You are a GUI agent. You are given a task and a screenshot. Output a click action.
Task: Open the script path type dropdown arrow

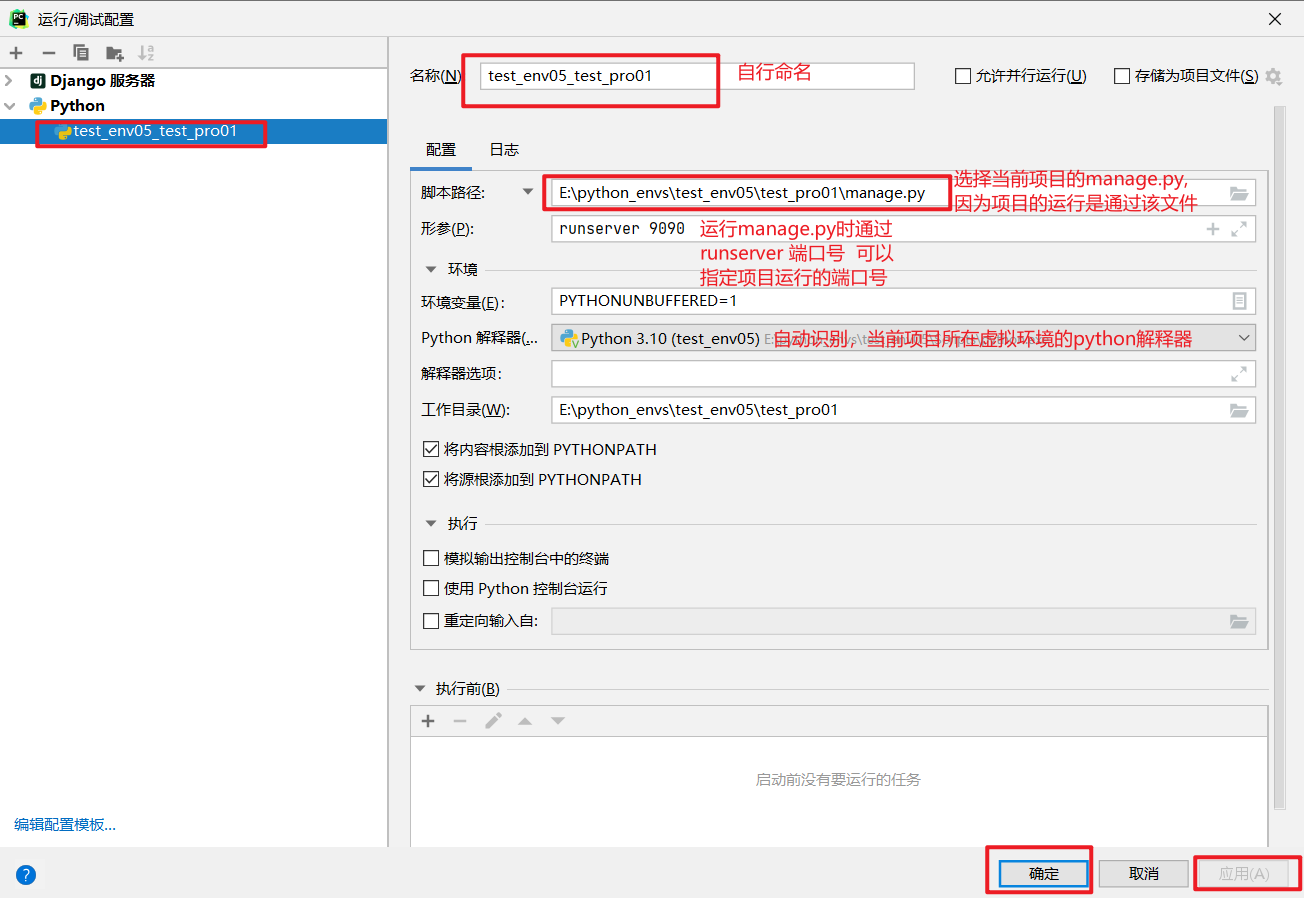(x=528, y=192)
